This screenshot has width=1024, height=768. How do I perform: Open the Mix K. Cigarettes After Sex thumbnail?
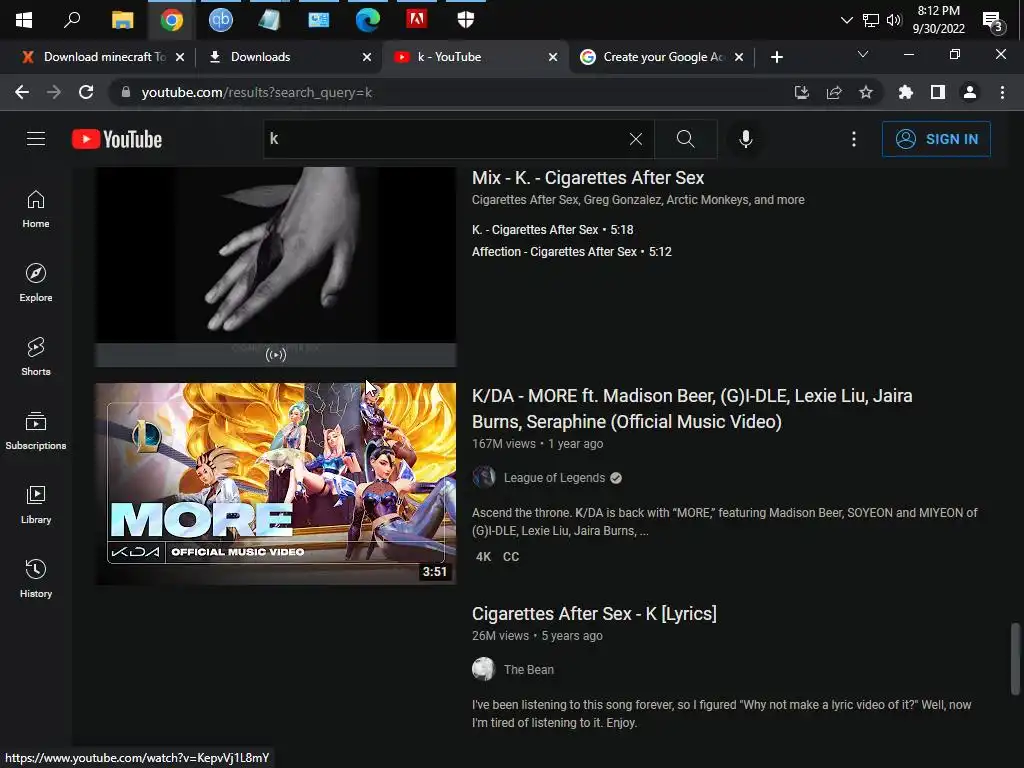[x=276, y=266]
